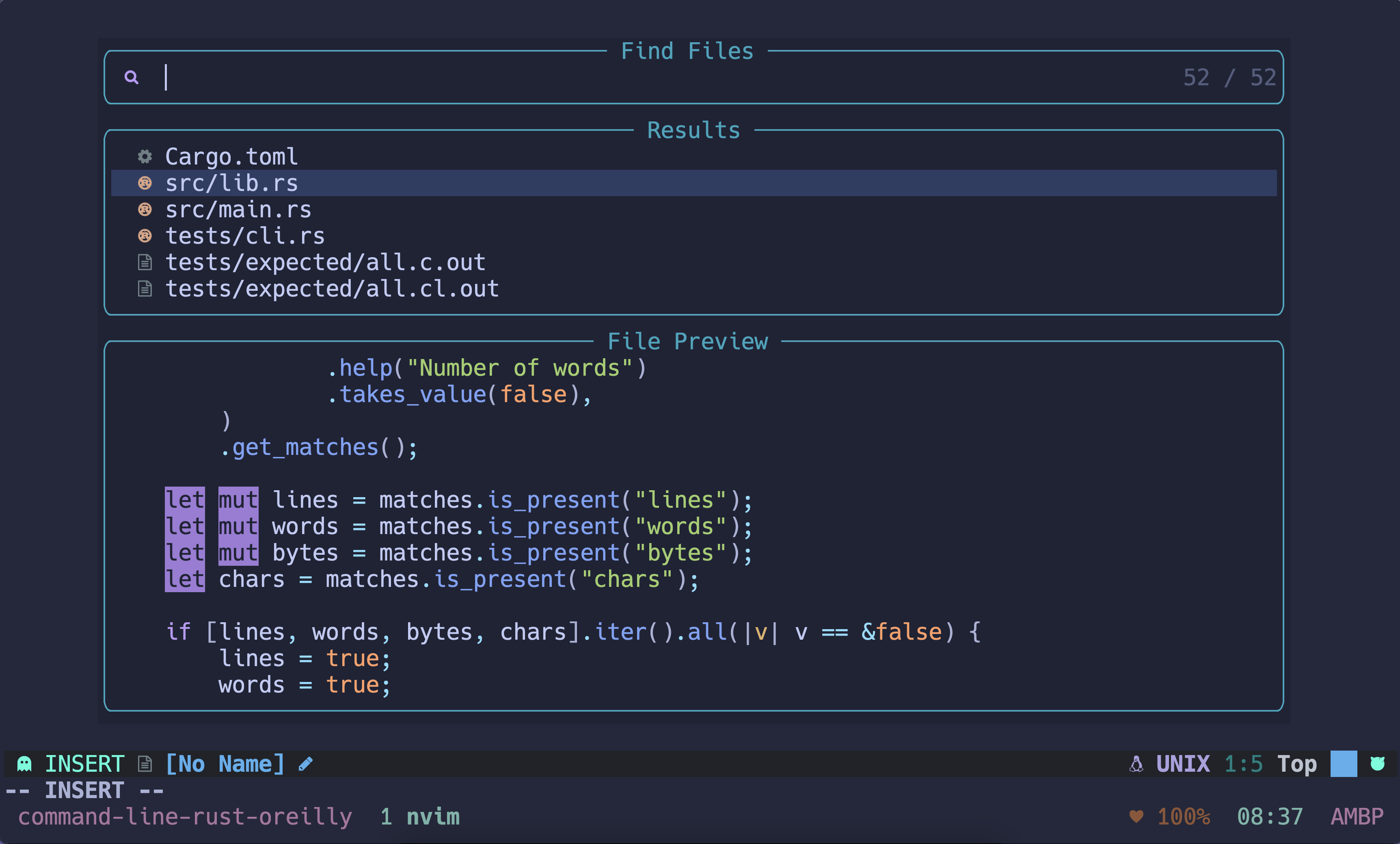The height and width of the screenshot is (844, 1400).
Task: Click the blue scroll position block indicator
Action: [x=1343, y=764]
